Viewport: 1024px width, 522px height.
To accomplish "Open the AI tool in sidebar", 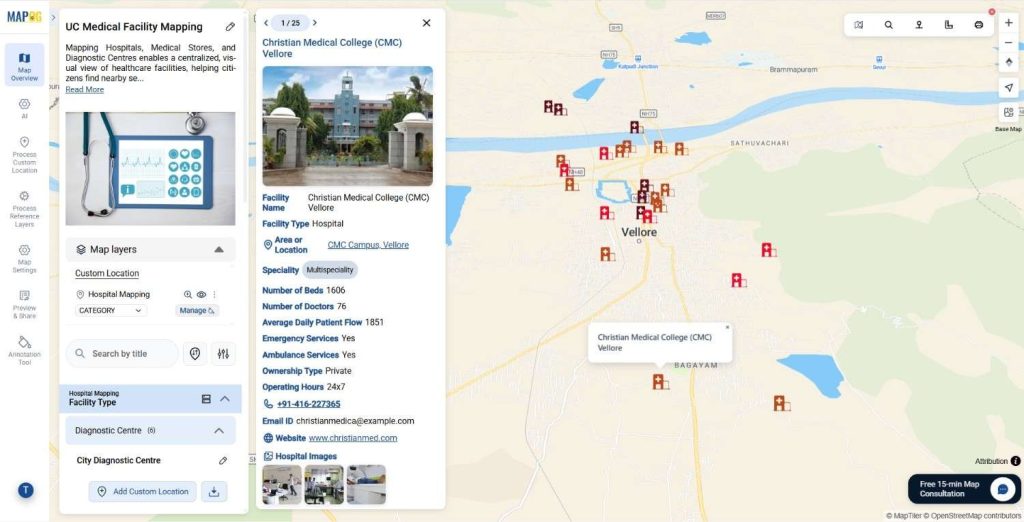I will pos(24,108).
